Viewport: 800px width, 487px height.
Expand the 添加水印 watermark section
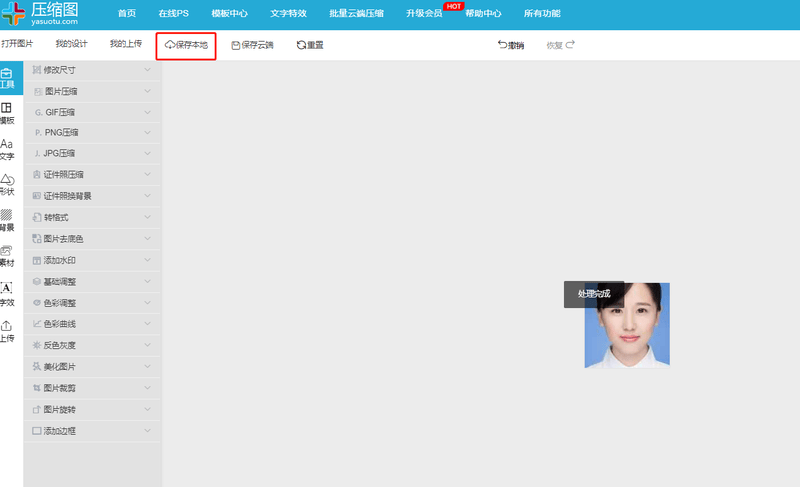92,260
